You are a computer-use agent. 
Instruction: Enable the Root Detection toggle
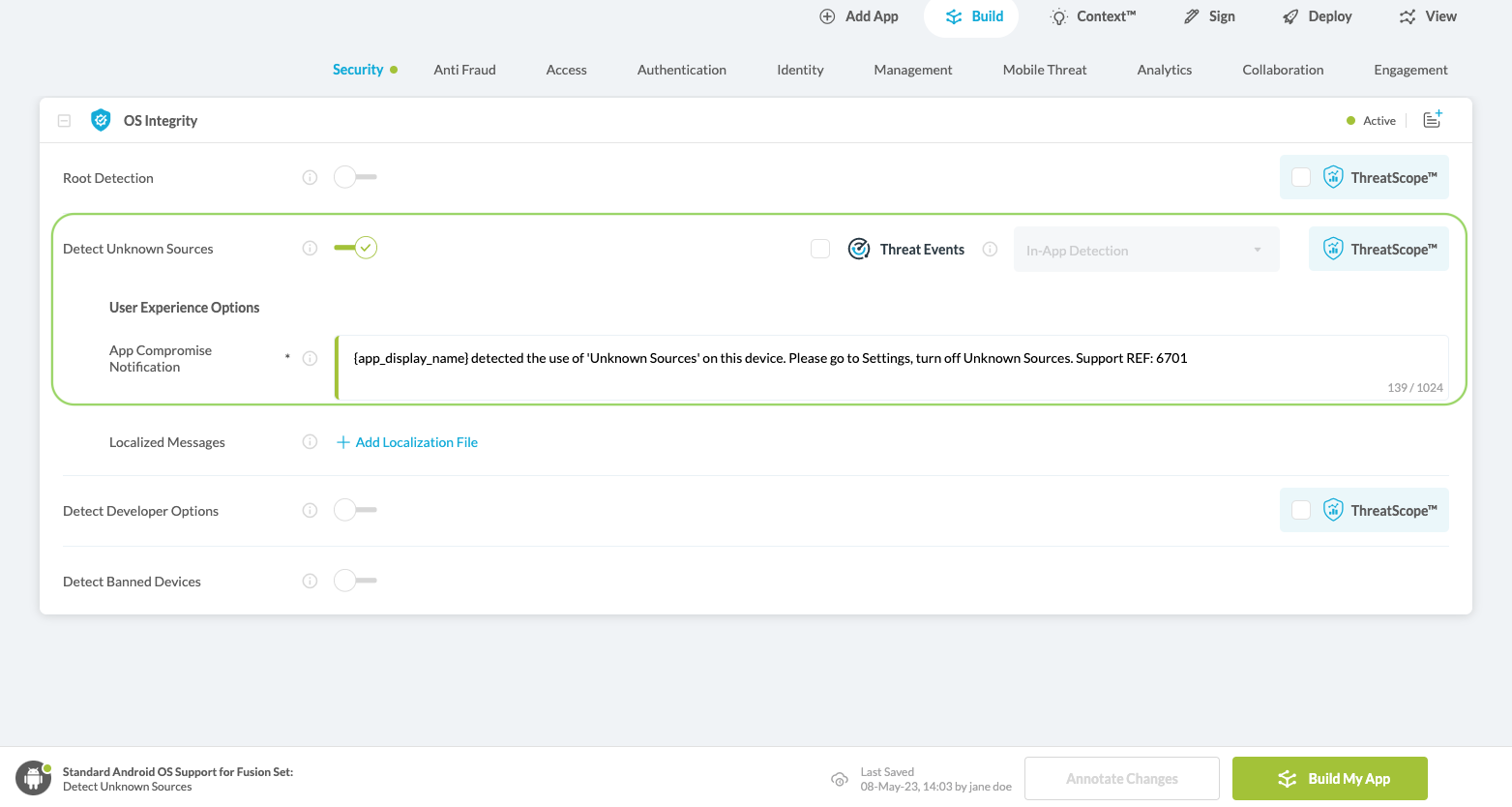point(355,177)
